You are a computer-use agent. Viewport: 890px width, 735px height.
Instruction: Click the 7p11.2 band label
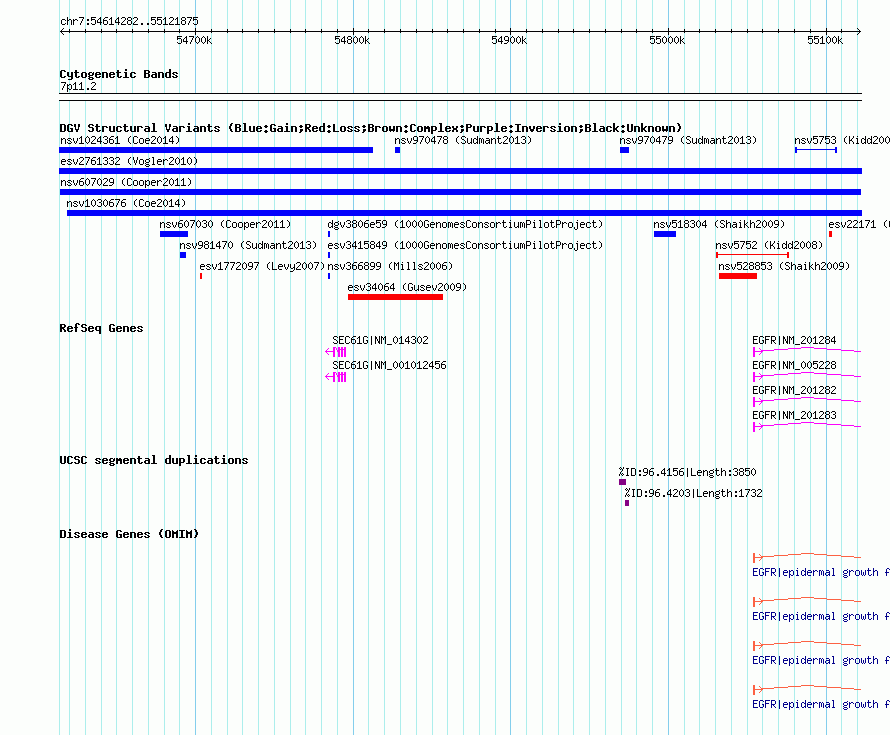[78, 86]
